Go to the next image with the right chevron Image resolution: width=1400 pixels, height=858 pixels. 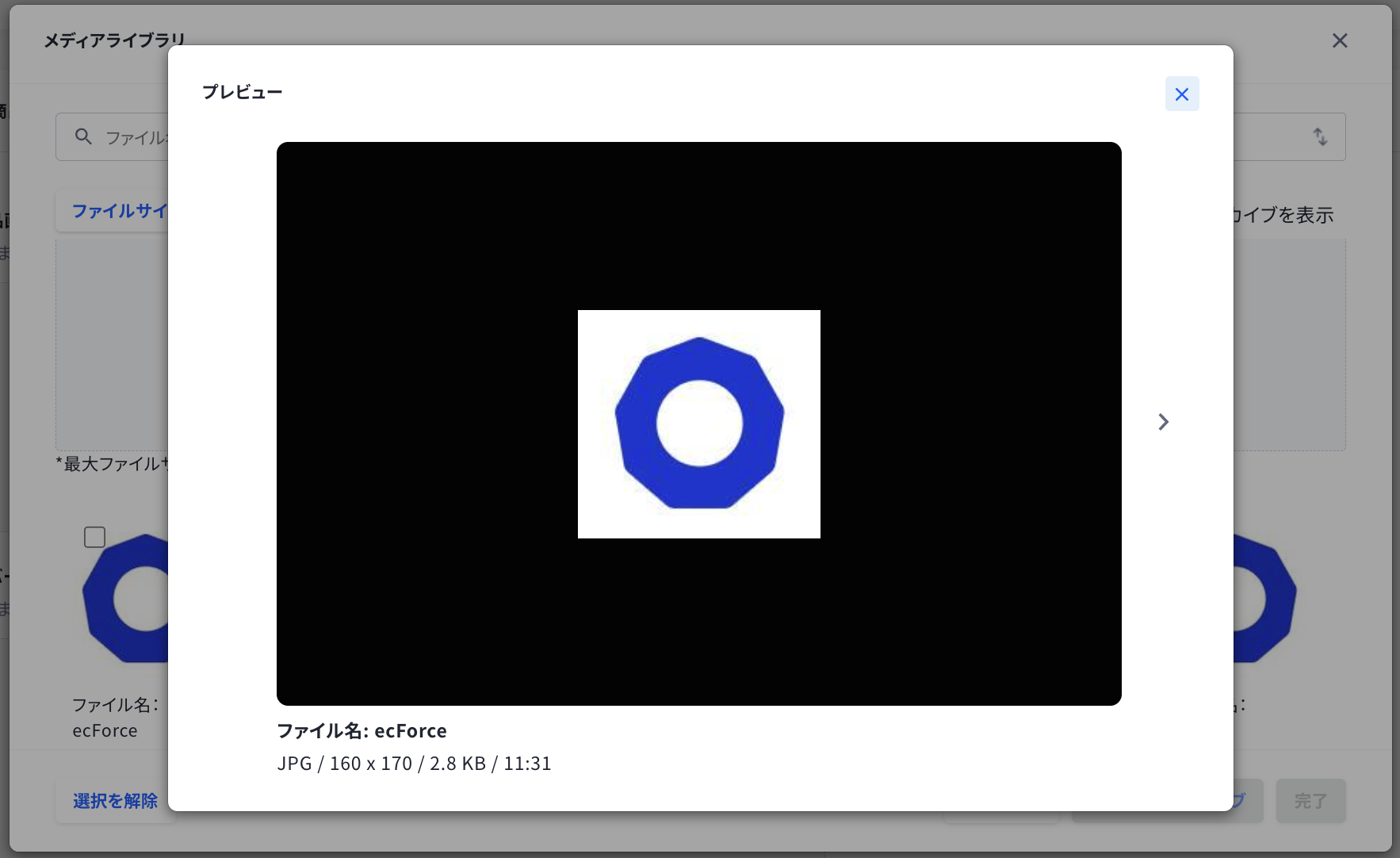tap(1163, 422)
